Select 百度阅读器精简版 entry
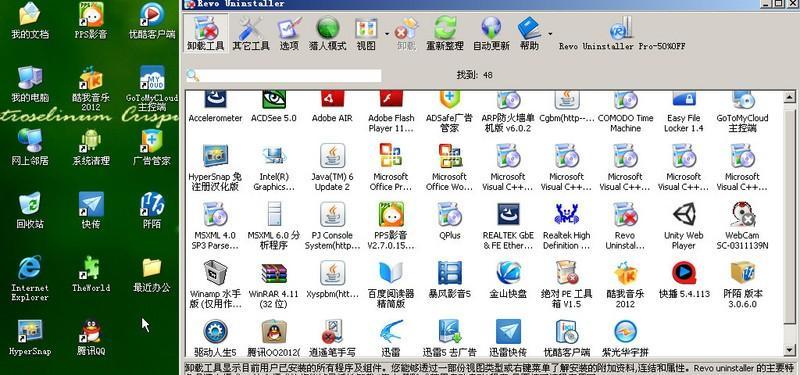800x375 pixels. (x=391, y=284)
